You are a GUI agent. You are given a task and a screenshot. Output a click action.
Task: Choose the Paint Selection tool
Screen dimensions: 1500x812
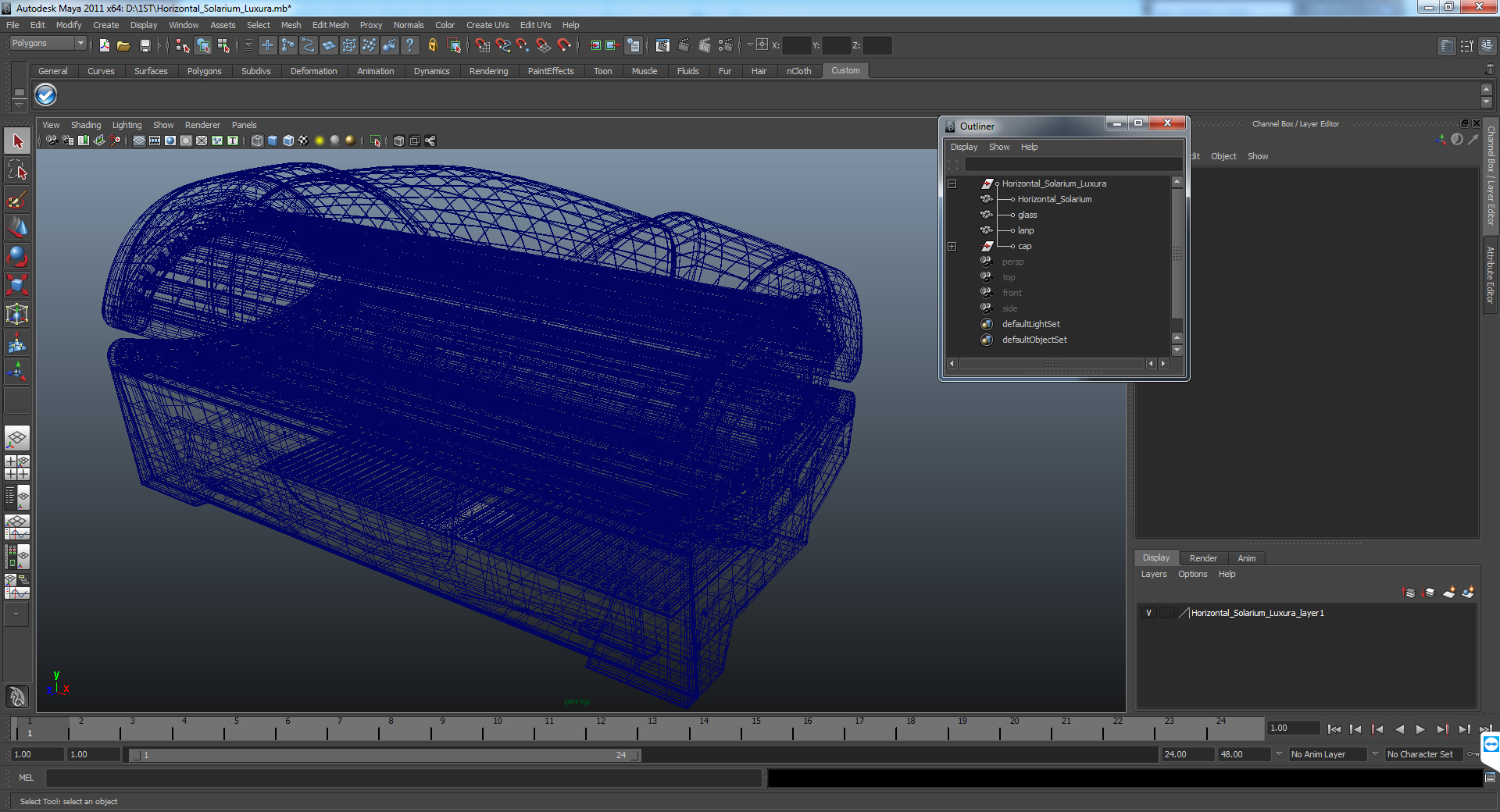pos(17,199)
